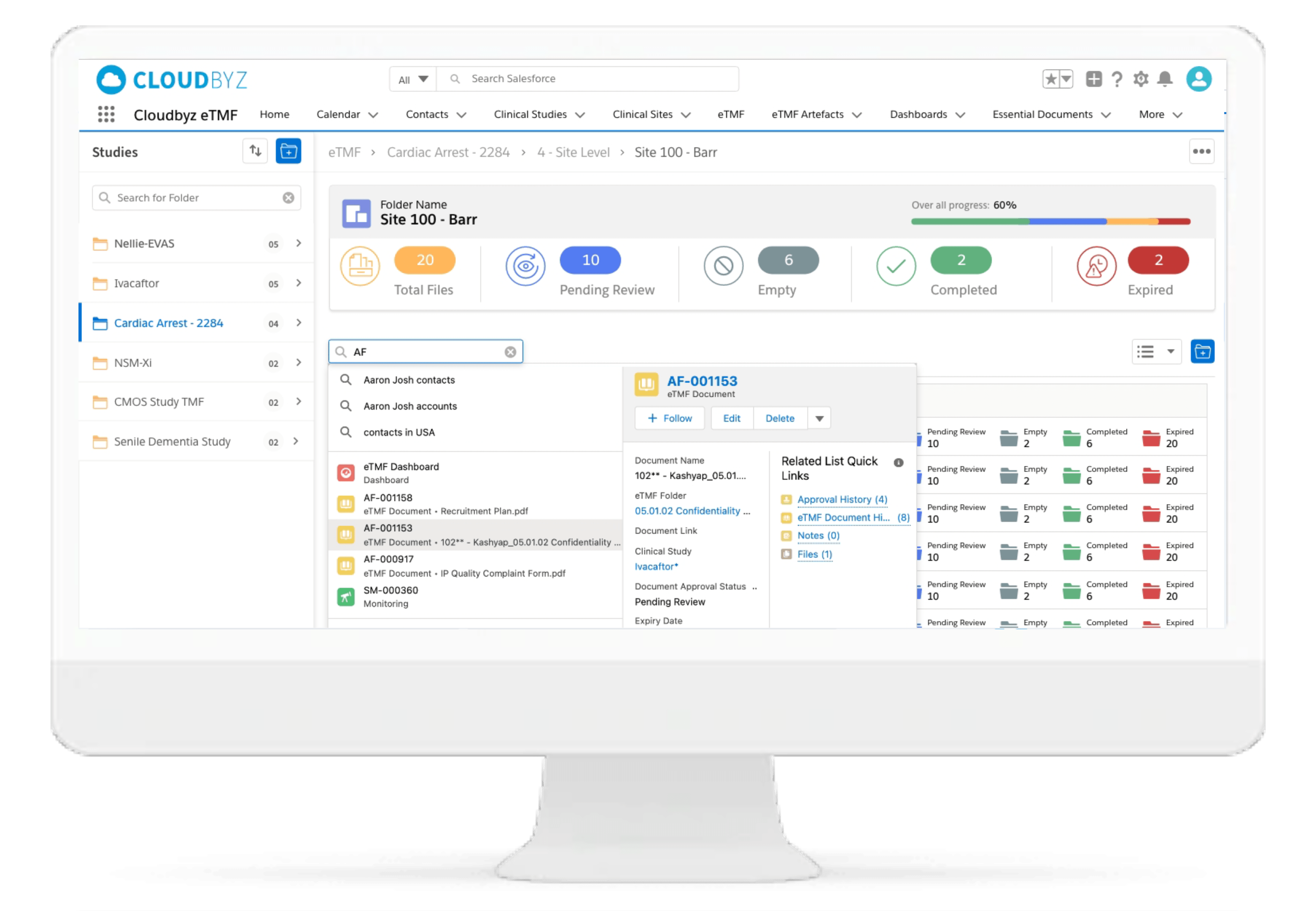Switch to the eTMF tab
1316x911 pixels.
pyautogui.click(x=730, y=115)
